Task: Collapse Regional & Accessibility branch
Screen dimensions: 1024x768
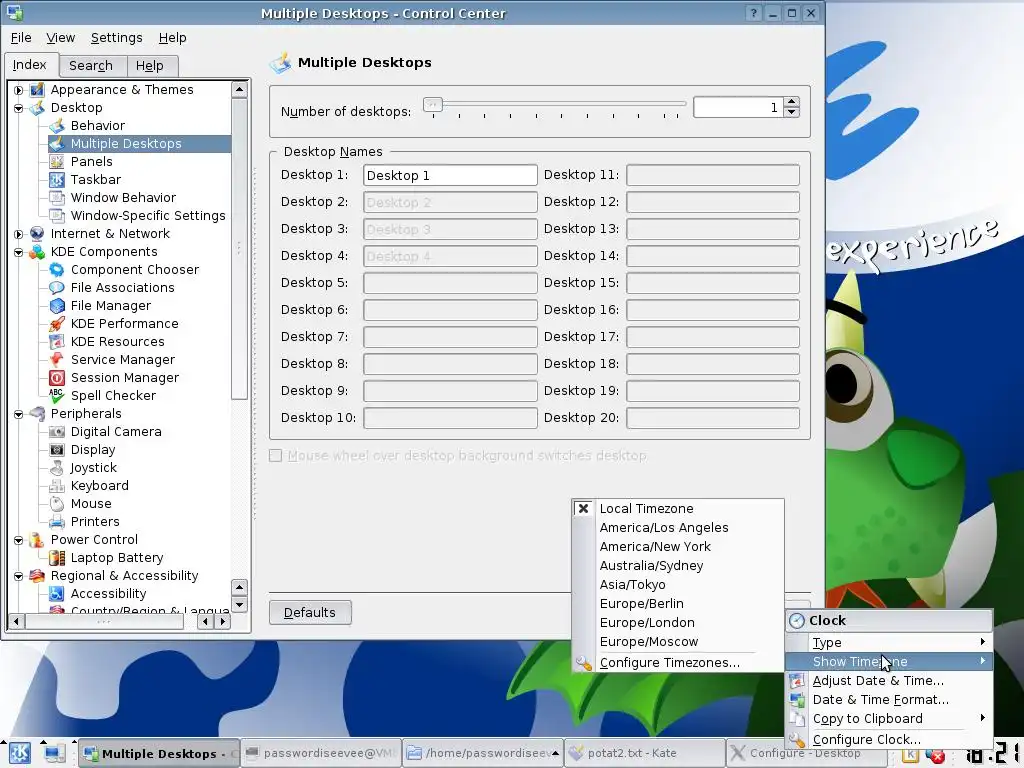Action: click(18, 576)
